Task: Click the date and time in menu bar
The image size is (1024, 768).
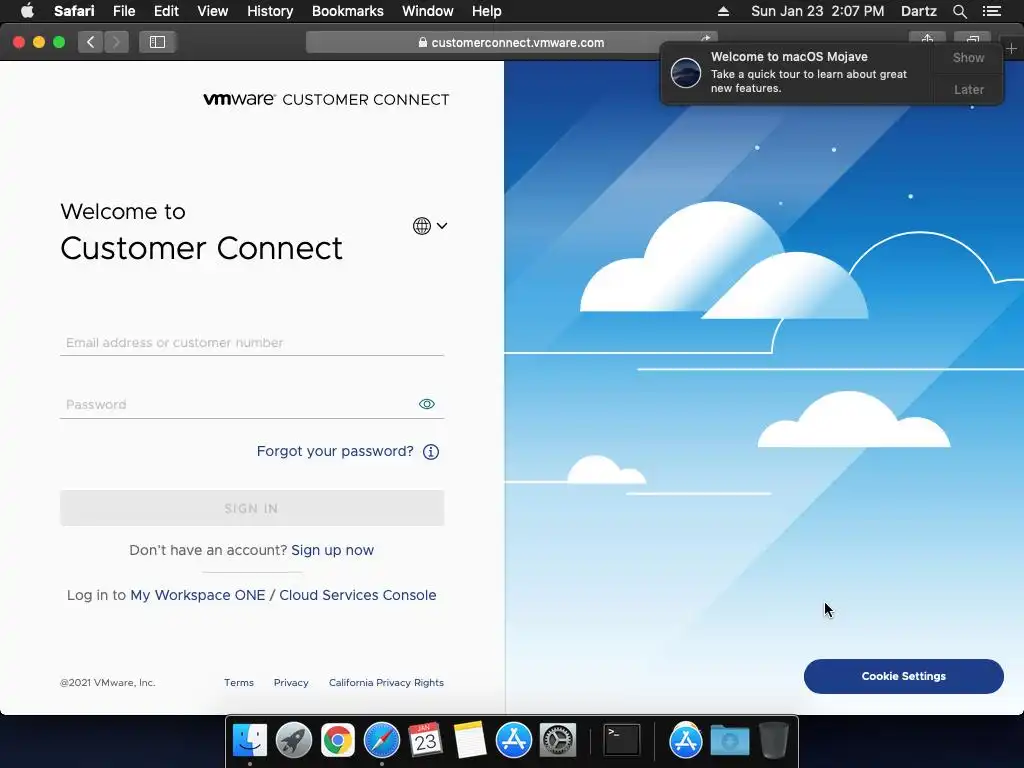Action: coord(818,11)
